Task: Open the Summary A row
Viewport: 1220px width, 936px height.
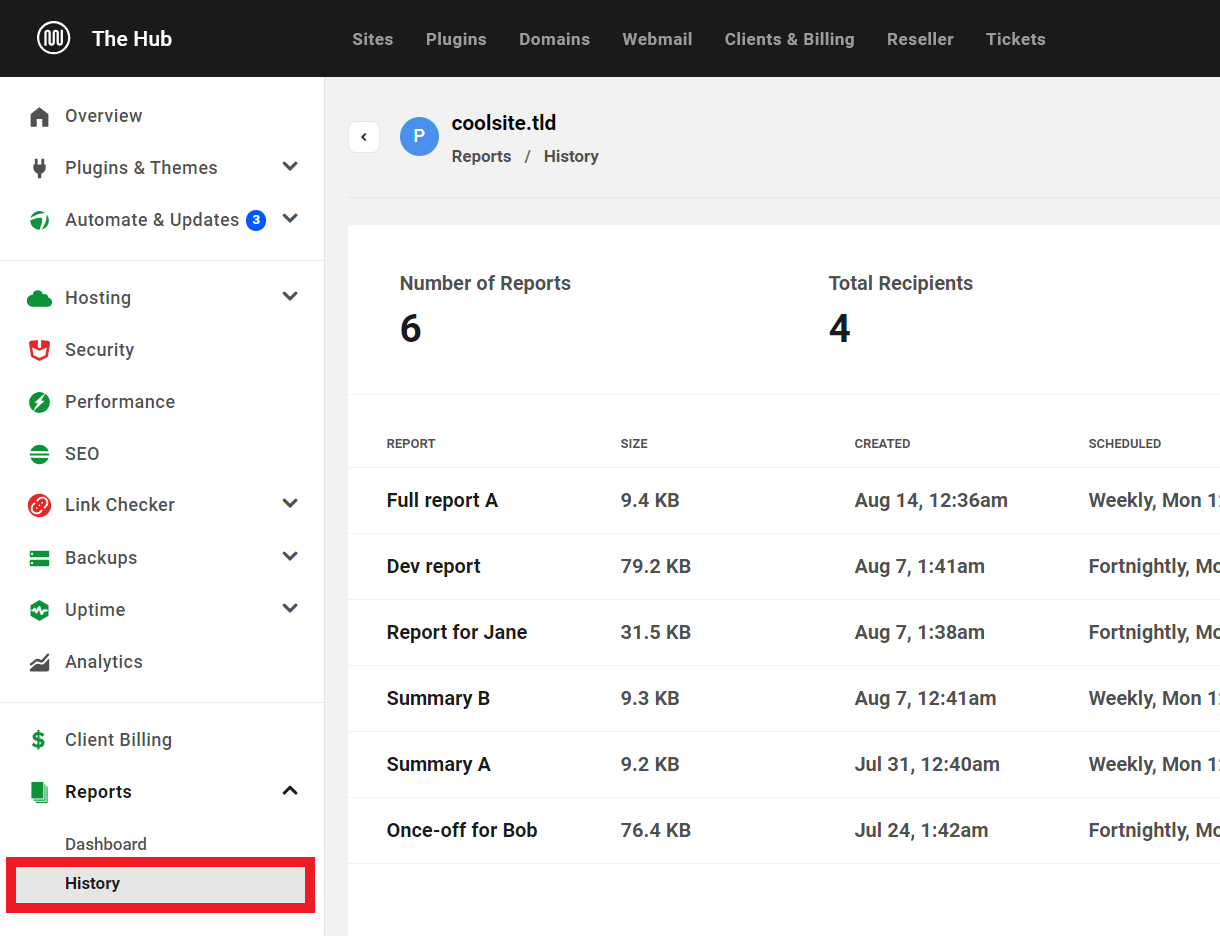Action: (784, 764)
